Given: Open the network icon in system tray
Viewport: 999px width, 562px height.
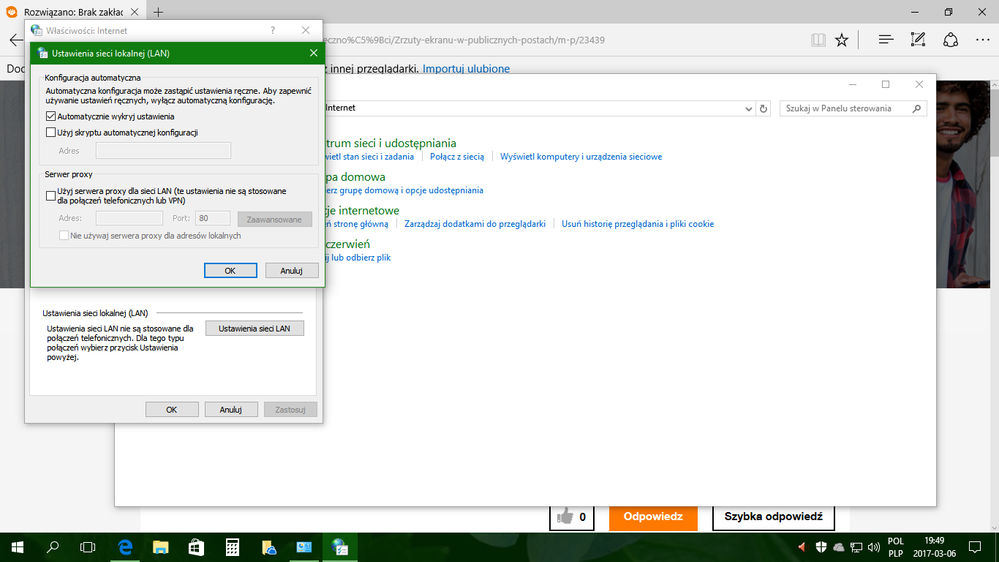Looking at the screenshot, I should pos(856,547).
